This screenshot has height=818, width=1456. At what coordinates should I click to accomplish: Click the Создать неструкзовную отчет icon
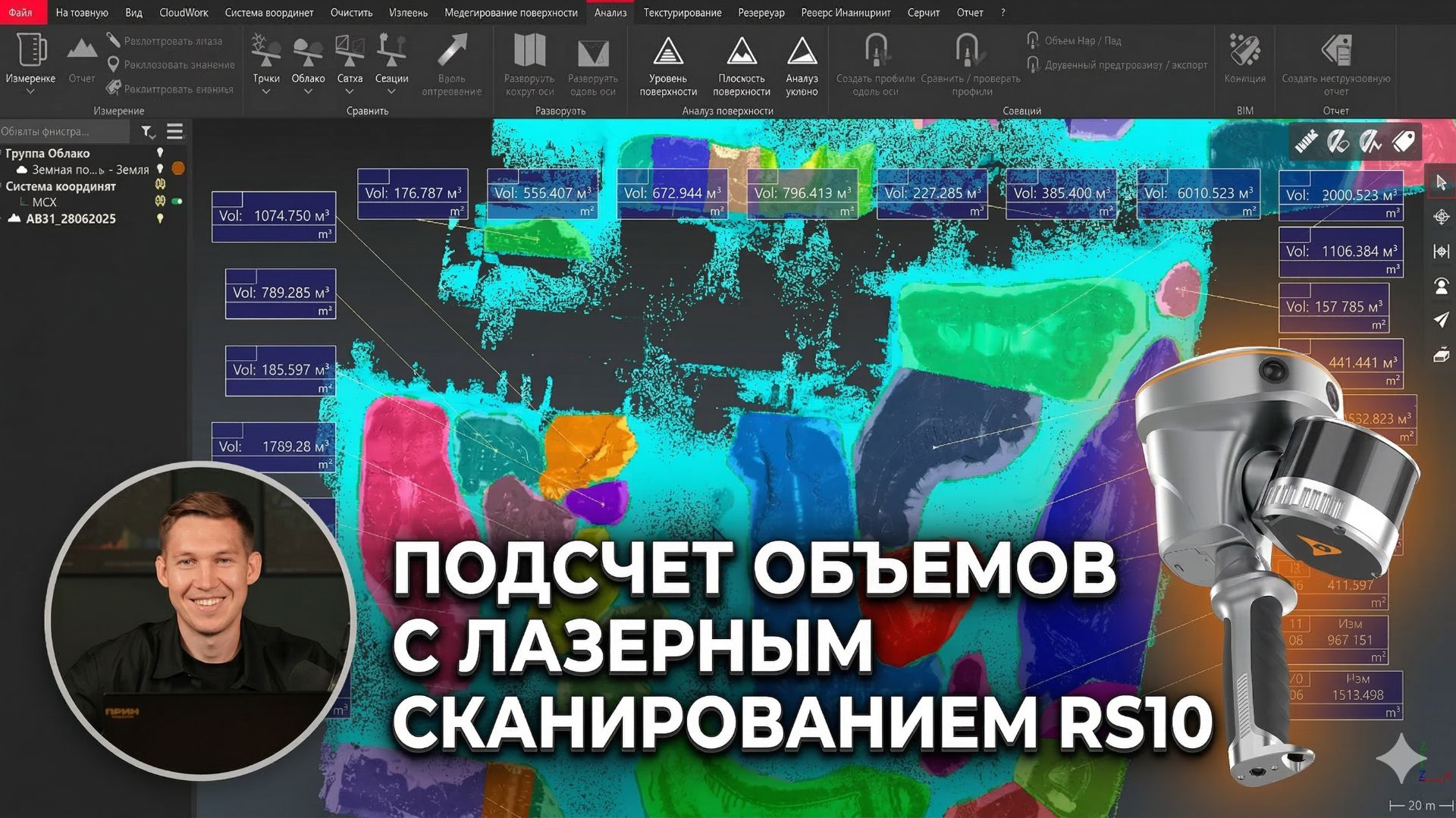pyautogui.click(x=1336, y=50)
